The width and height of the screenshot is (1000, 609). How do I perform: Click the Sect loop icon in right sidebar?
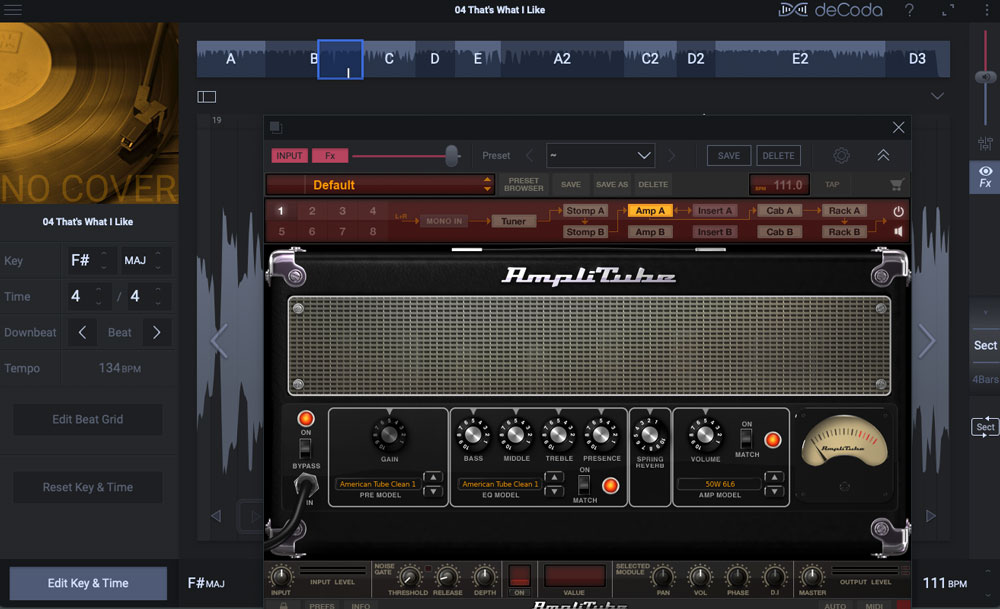985,427
